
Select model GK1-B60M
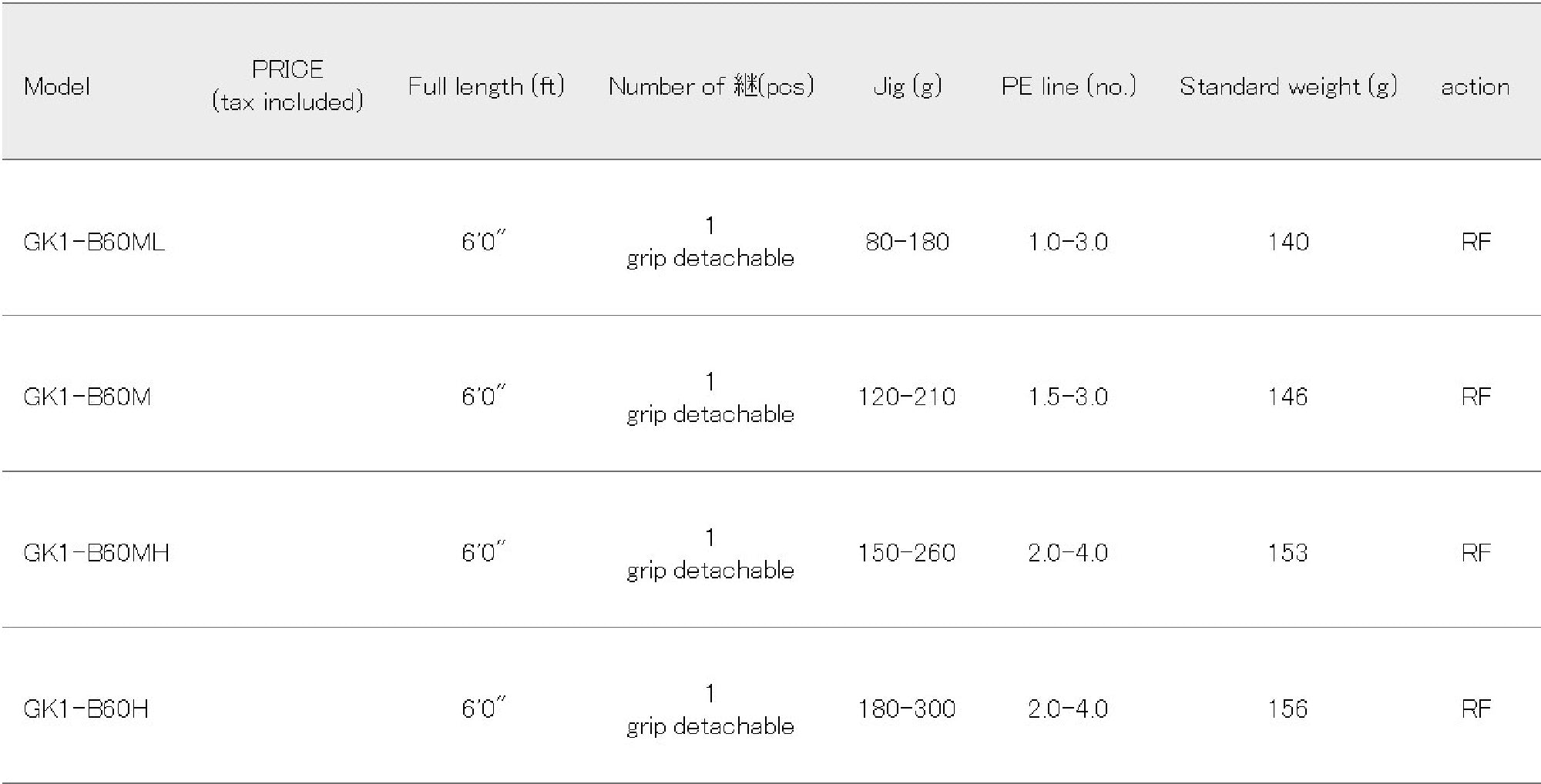click(x=87, y=397)
